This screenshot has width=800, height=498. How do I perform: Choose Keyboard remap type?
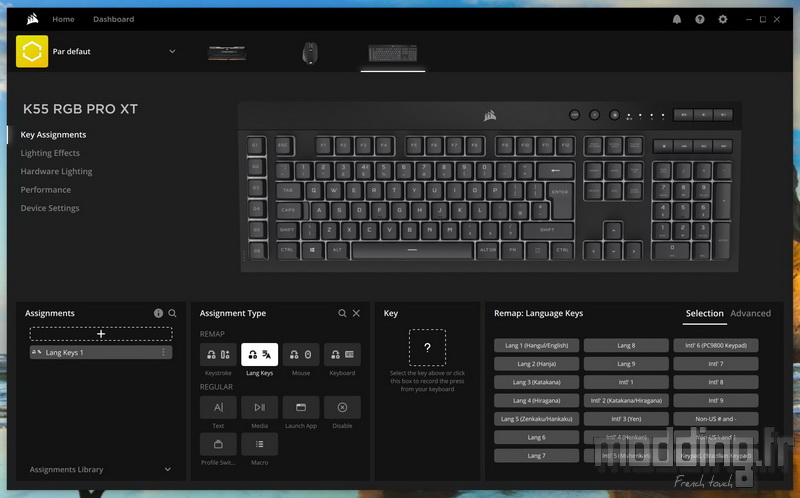coord(342,355)
